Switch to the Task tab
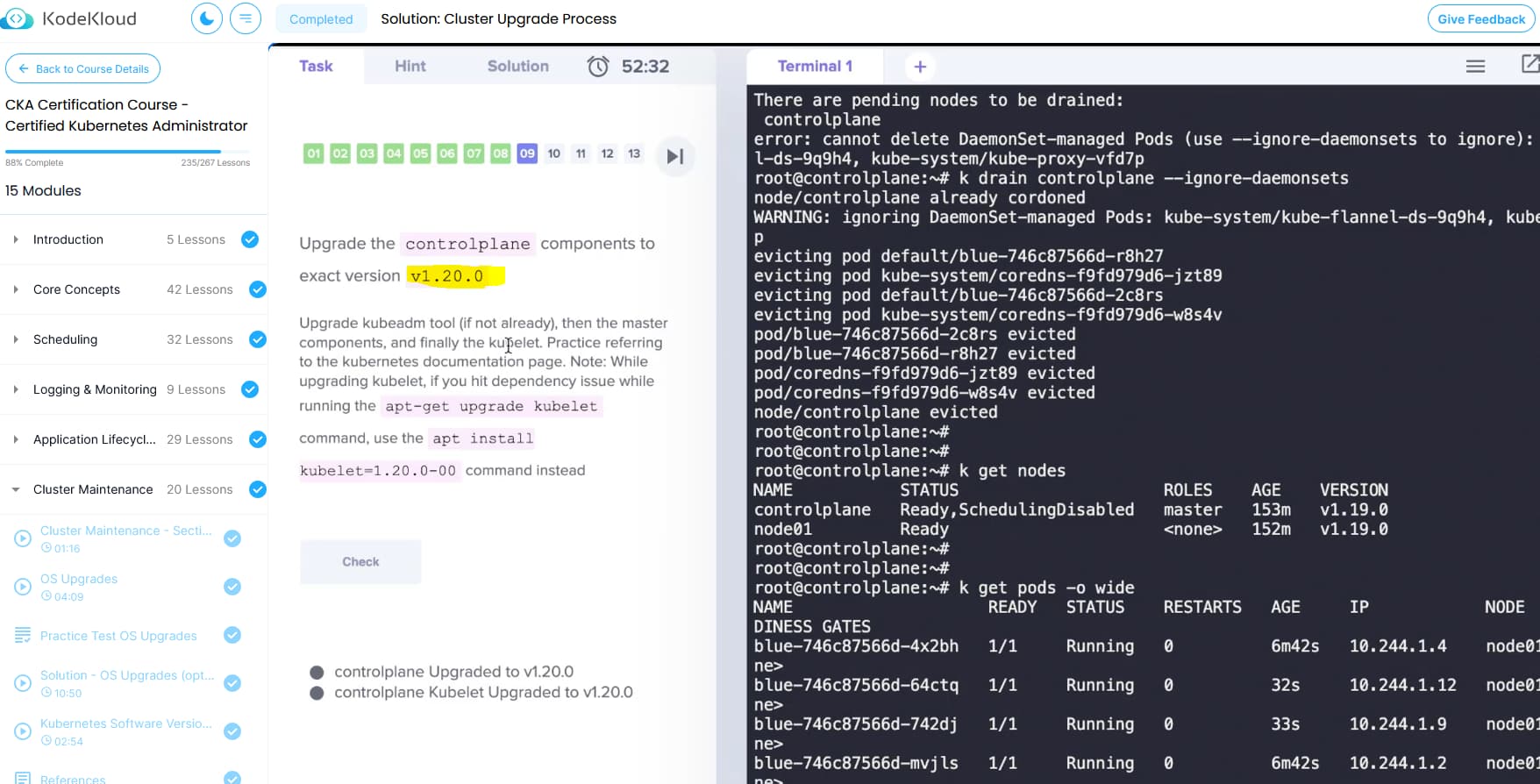The width and height of the screenshot is (1540, 784). pyautogui.click(x=316, y=66)
